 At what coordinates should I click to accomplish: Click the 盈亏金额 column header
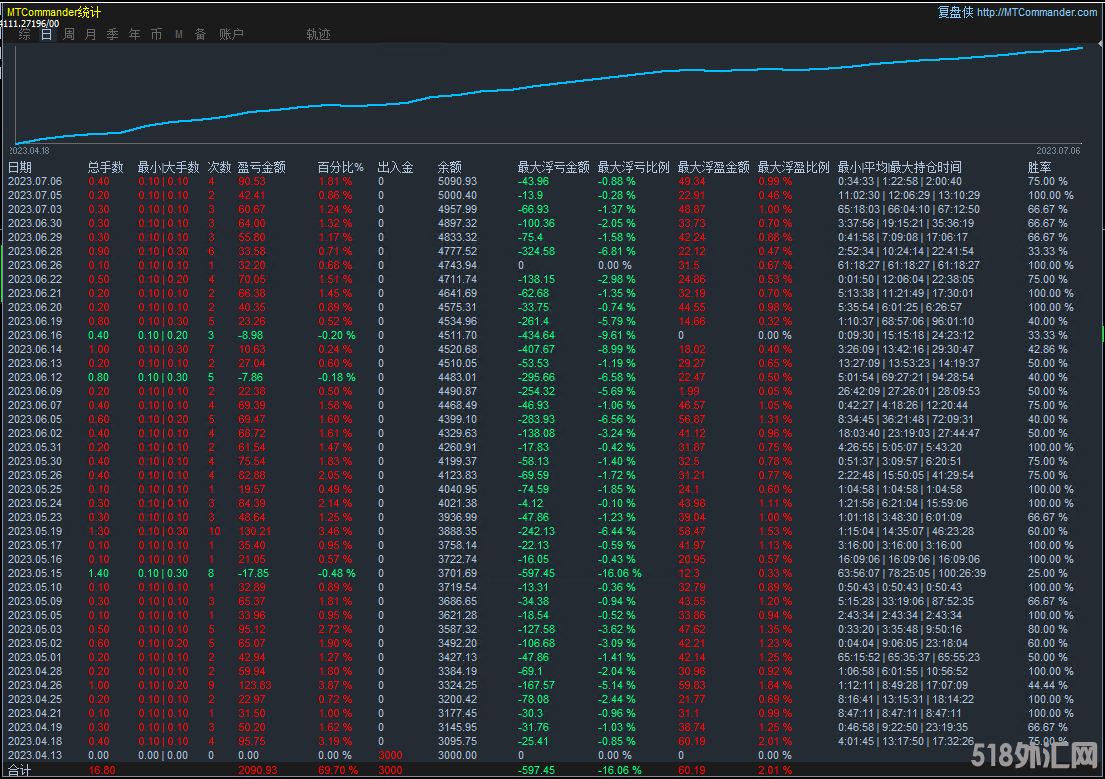tap(262, 167)
